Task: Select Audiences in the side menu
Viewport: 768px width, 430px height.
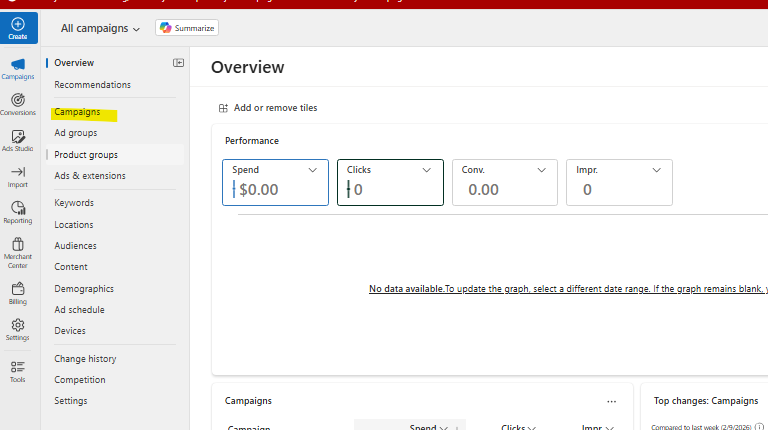Action: [75, 245]
